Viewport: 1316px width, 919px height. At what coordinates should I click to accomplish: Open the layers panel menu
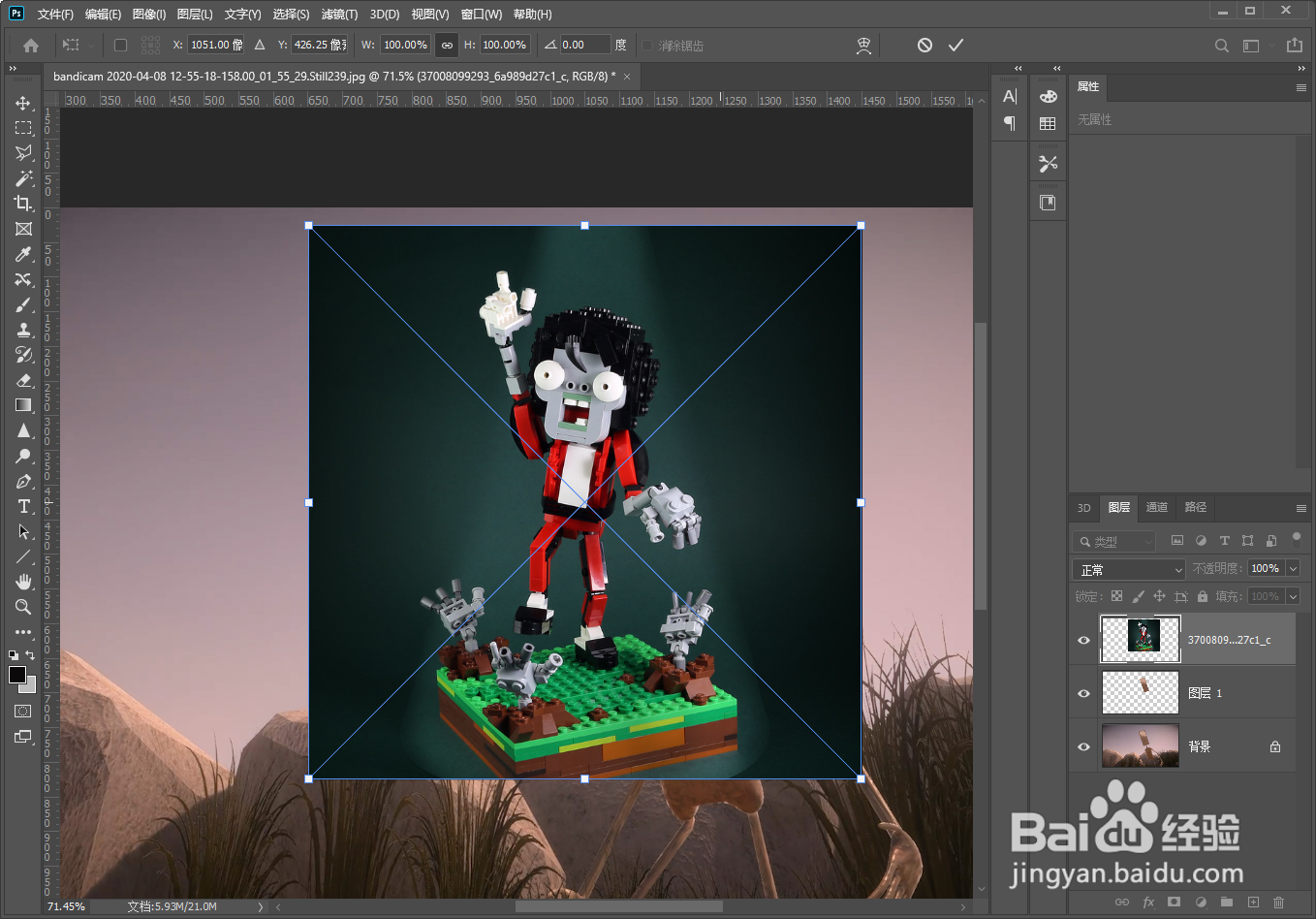pyautogui.click(x=1301, y=508)
